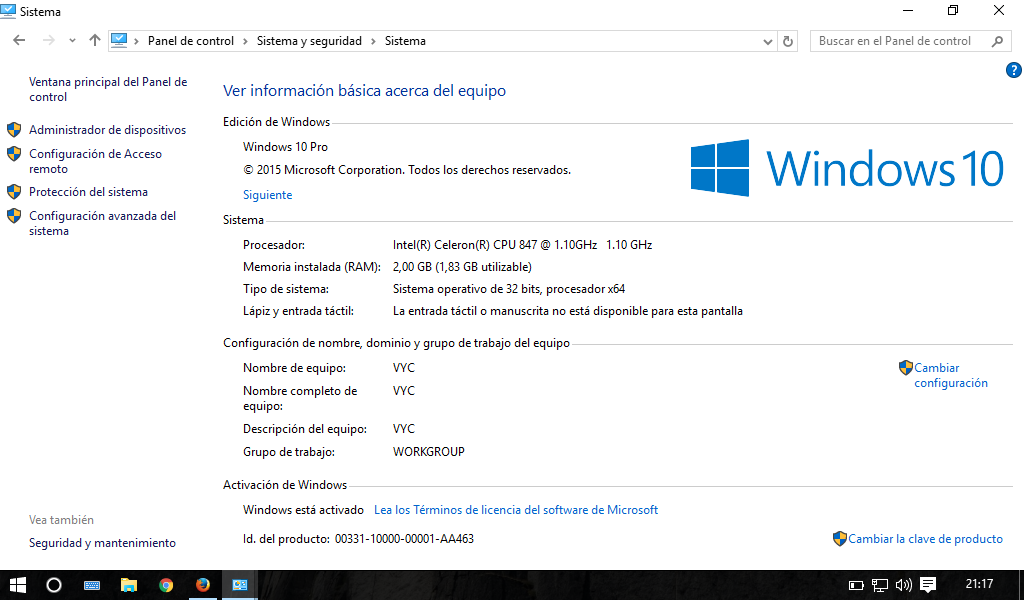Open Protección del sistema from the sidebar

88,191
